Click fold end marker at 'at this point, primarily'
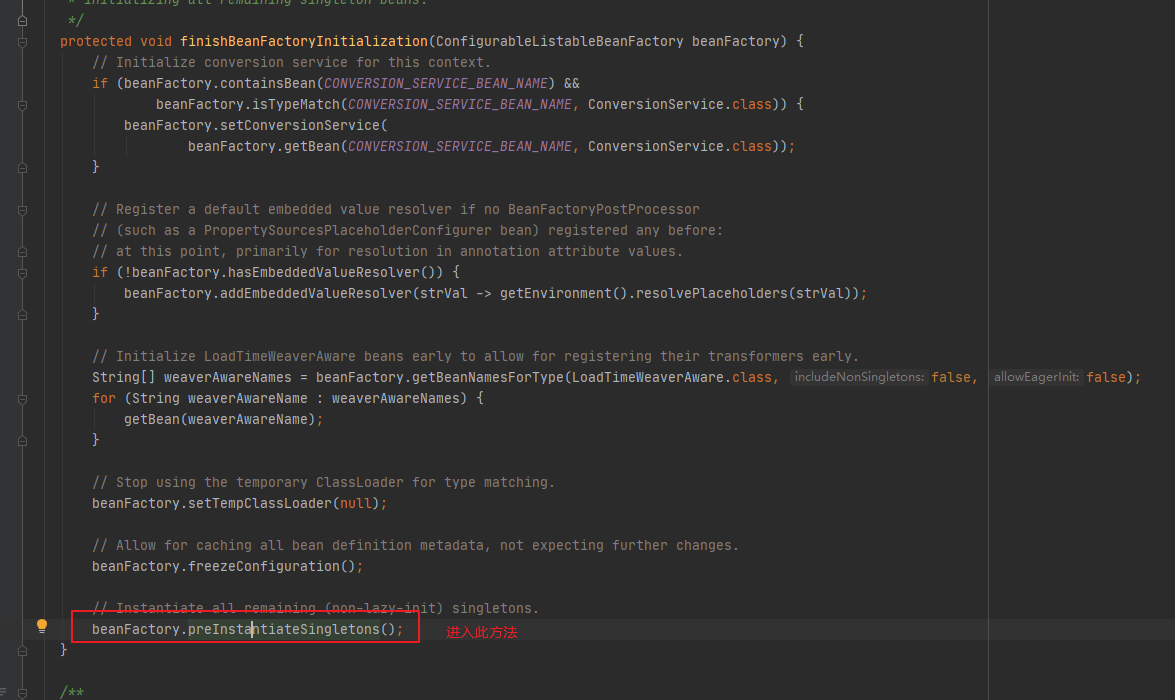This screenshot has height=700, width=1175. (x=22, y=252)
